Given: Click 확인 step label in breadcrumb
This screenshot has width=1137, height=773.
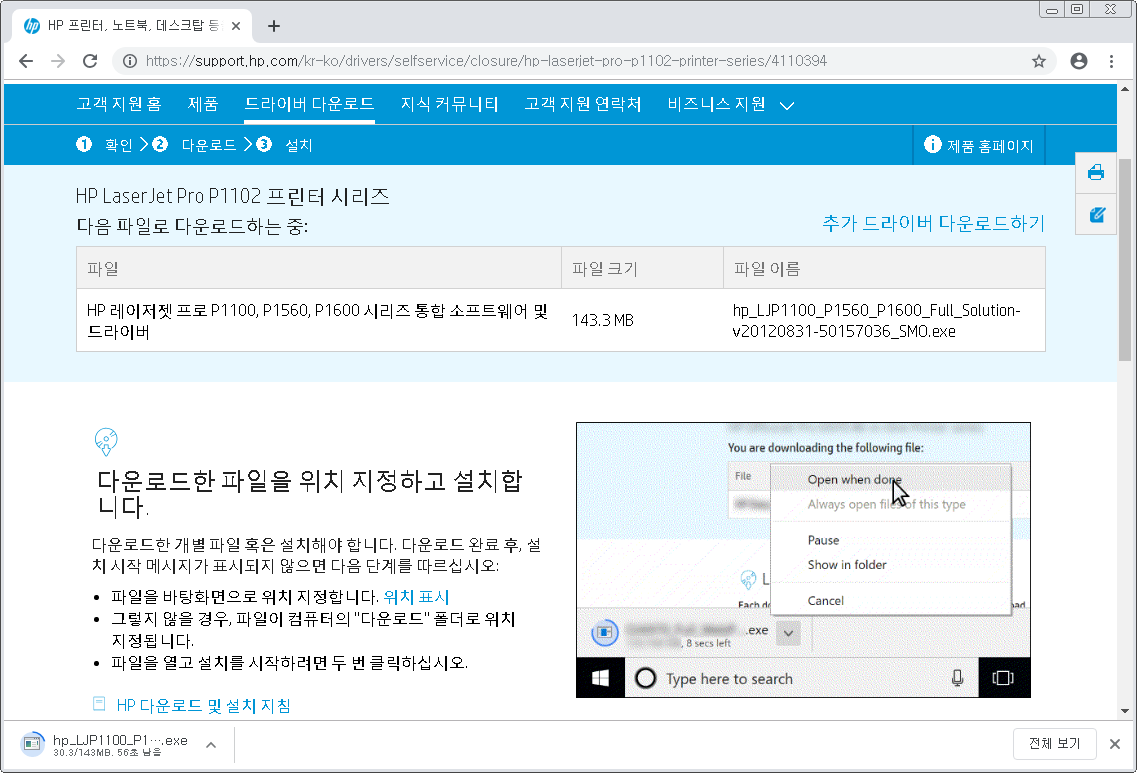Looking at the screenshot, I should 119,145.
